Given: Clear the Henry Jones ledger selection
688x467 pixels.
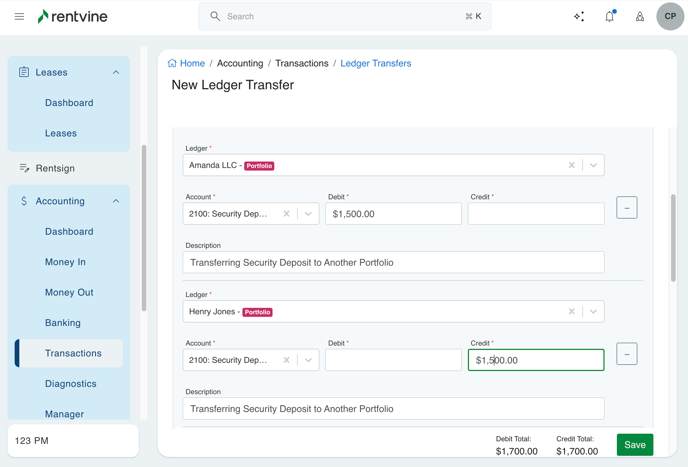Looking at the screenshot, I should point(572,311).
